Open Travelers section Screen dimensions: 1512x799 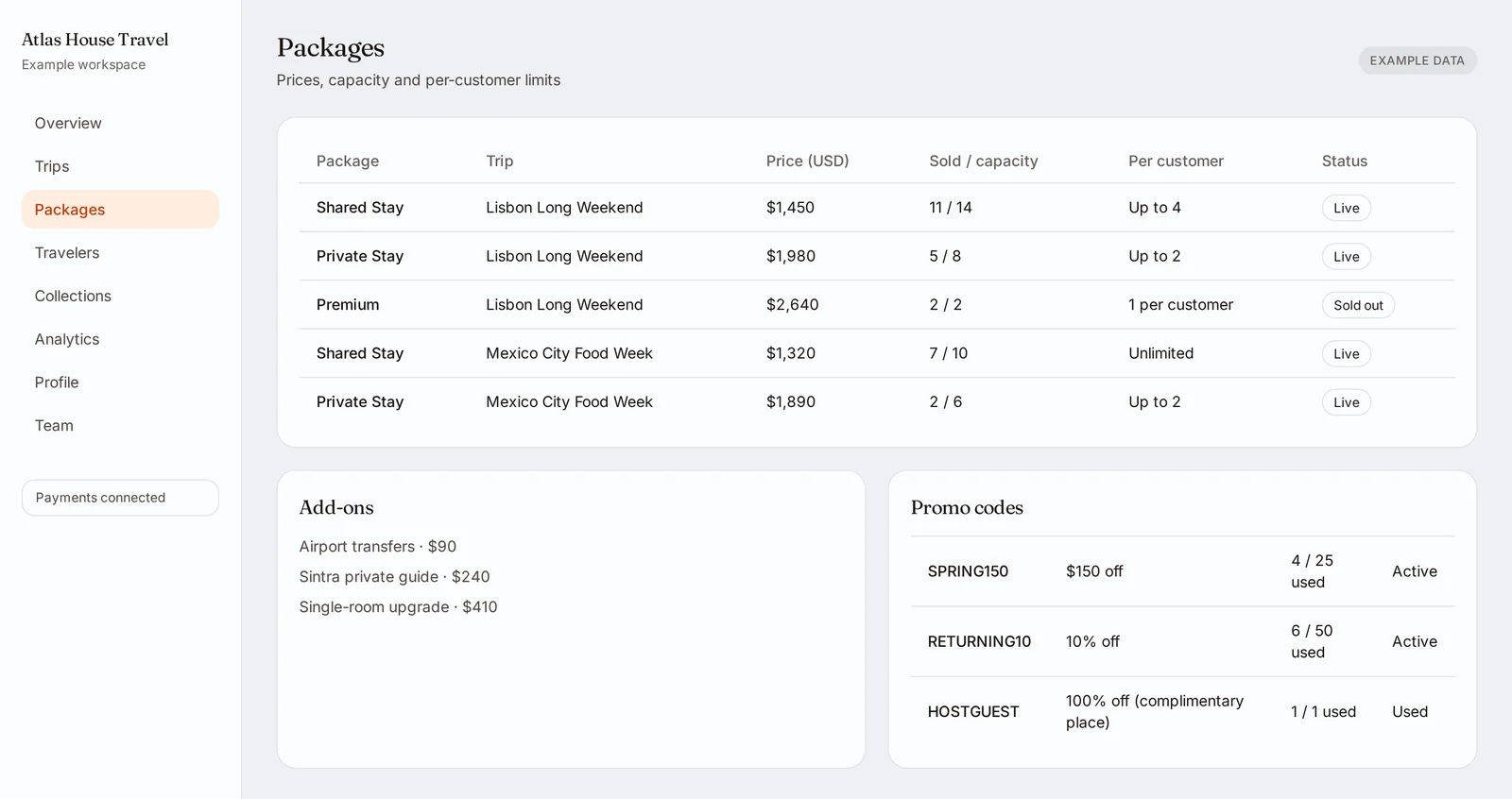pos(120,253)
